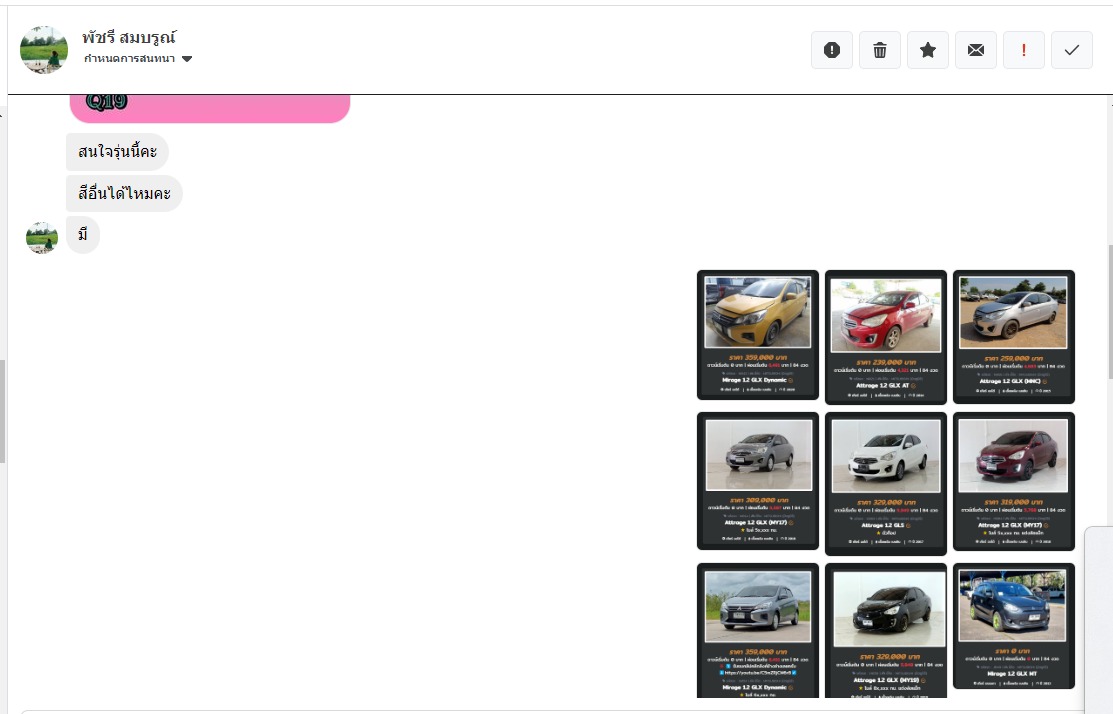Delete conversation using the trash icon
The width and height of the screenshot is (1113, 714).
point(879,50)
